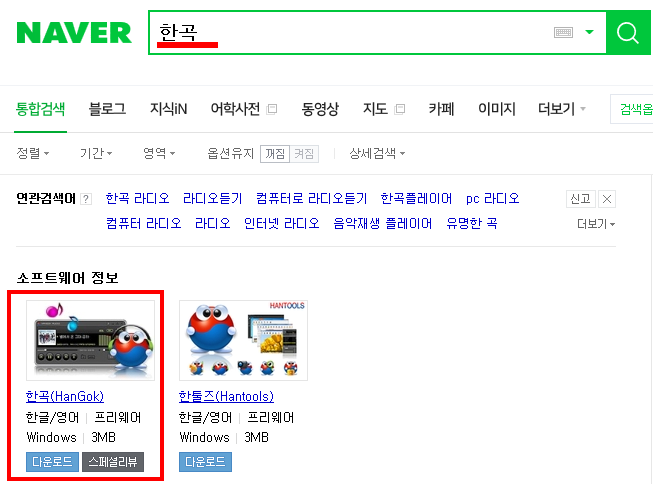The image size is (653, 484).
Task: Open the 정렬 sort dropdown
Action: pos(32,153)
